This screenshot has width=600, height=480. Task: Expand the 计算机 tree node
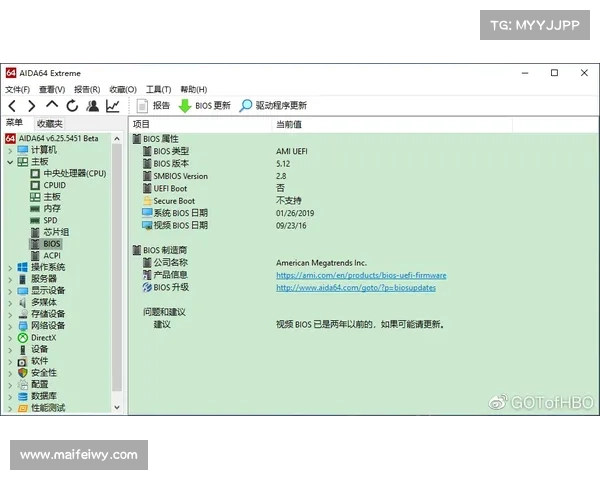point(10,150)
